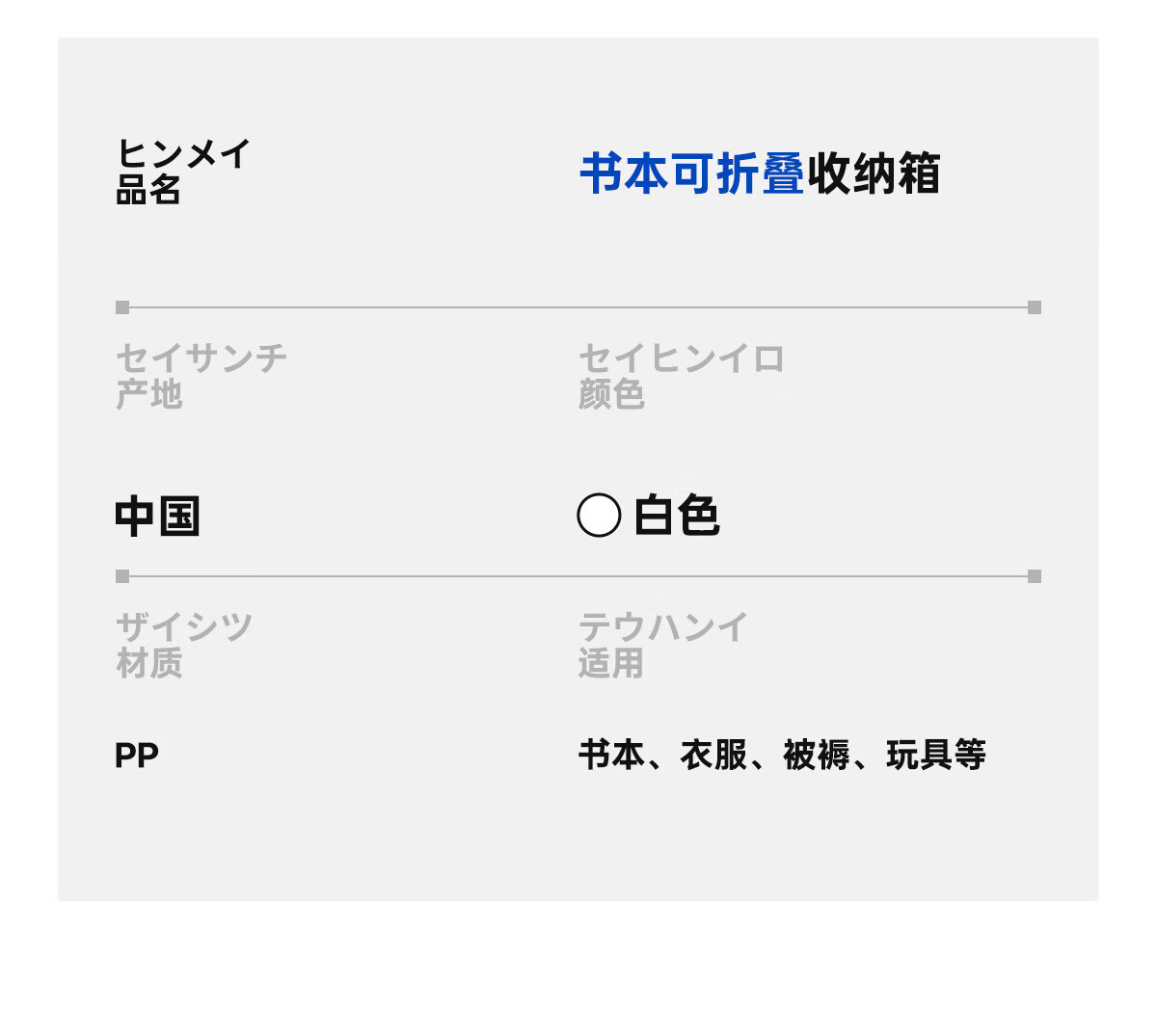This screenshot has height=1036, width=1157.
Task: Click the right square handle of lower divider
Action: point(1035,576)
